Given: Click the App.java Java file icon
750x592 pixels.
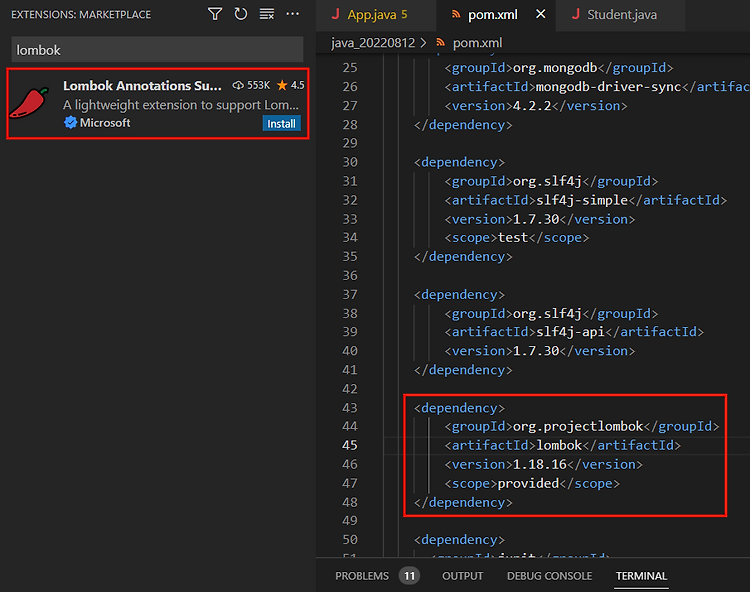Looking at the screenshot, I should (336, 14).
